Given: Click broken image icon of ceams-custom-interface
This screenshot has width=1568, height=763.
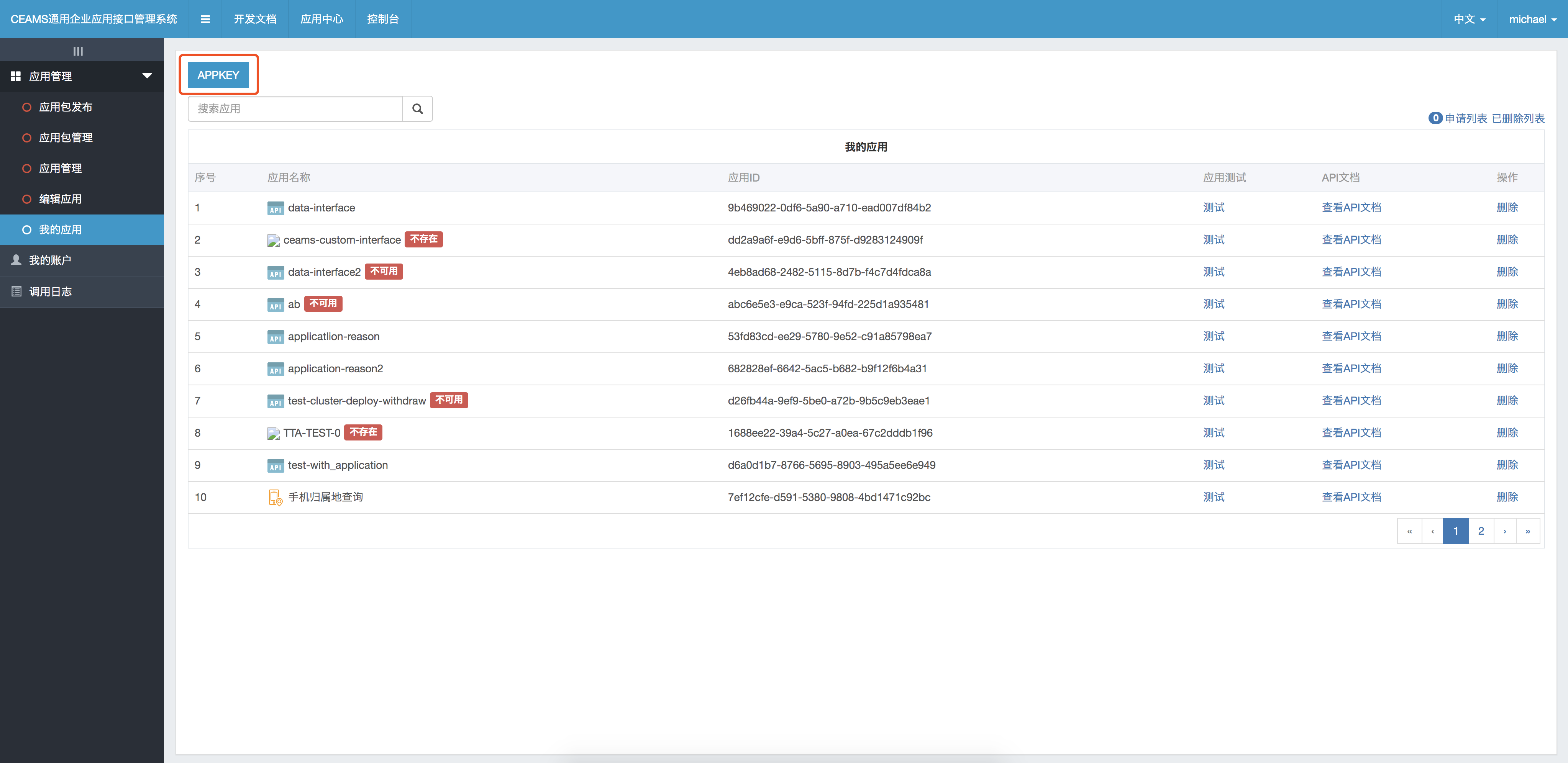Looking at the screenshot, I should pos(273,240).
